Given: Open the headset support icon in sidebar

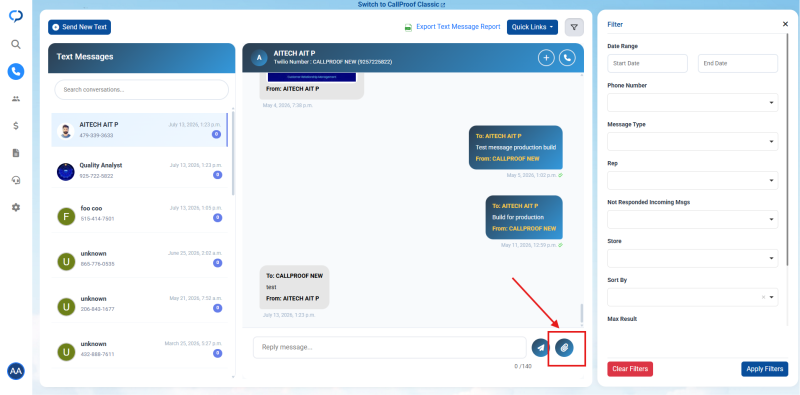Looking at the screenshot, I should pyautogui.click(x=16, y=180).
